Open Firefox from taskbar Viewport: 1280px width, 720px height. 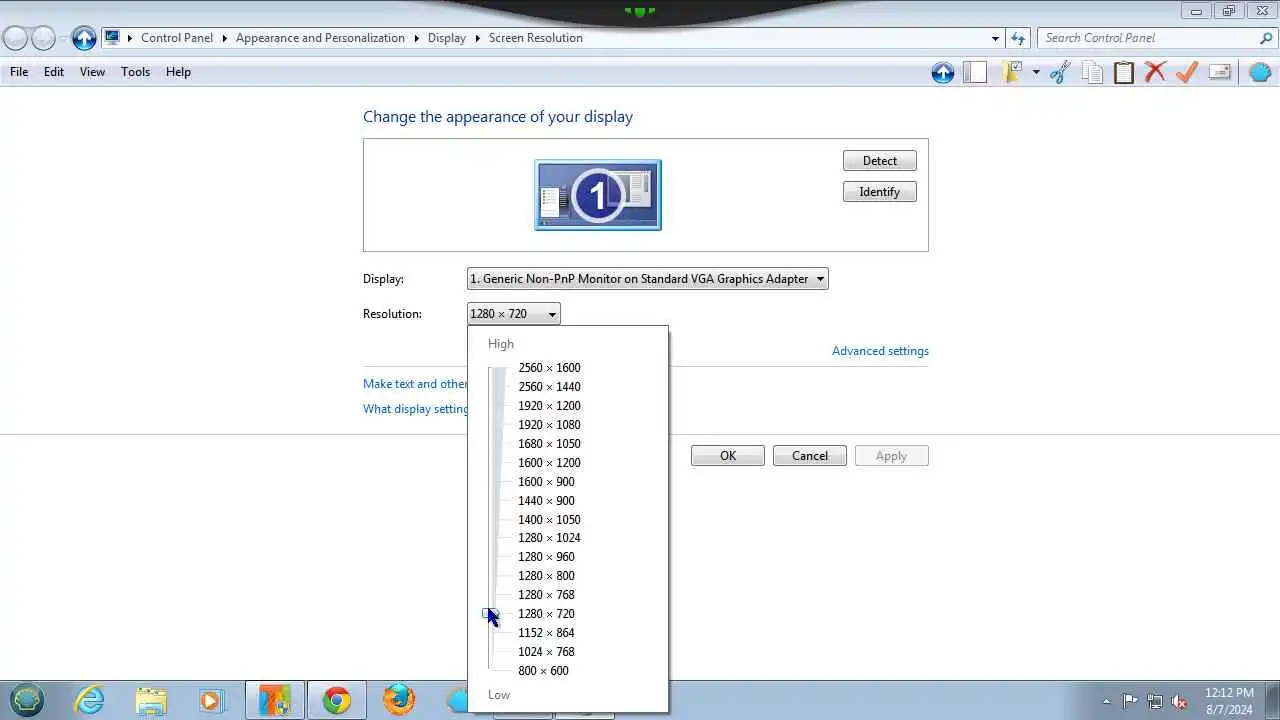398,700
